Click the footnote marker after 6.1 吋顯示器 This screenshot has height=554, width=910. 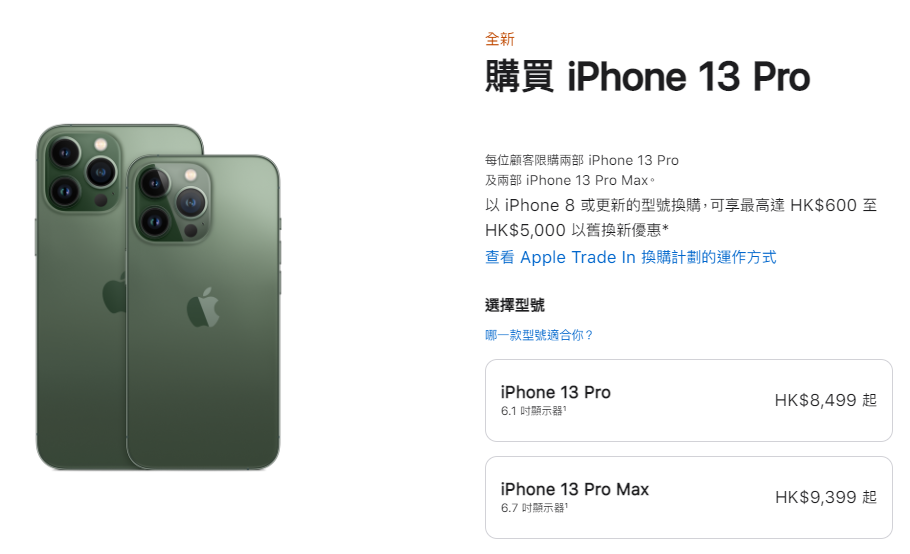click(565, 408)
